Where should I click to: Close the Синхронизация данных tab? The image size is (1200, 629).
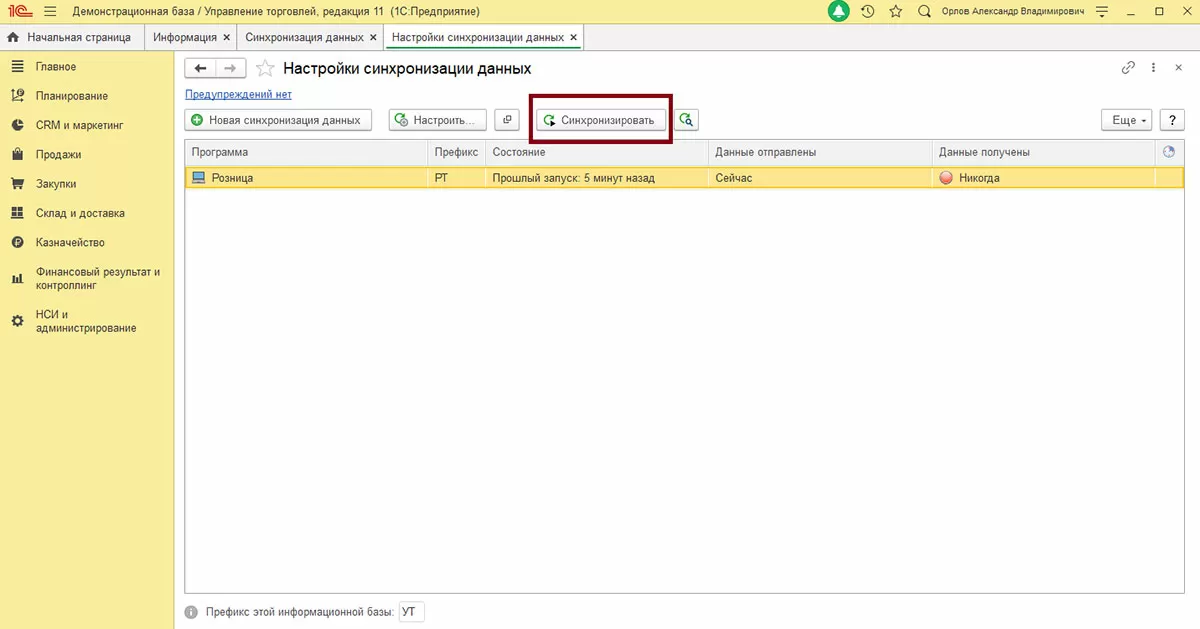[374, 37]
